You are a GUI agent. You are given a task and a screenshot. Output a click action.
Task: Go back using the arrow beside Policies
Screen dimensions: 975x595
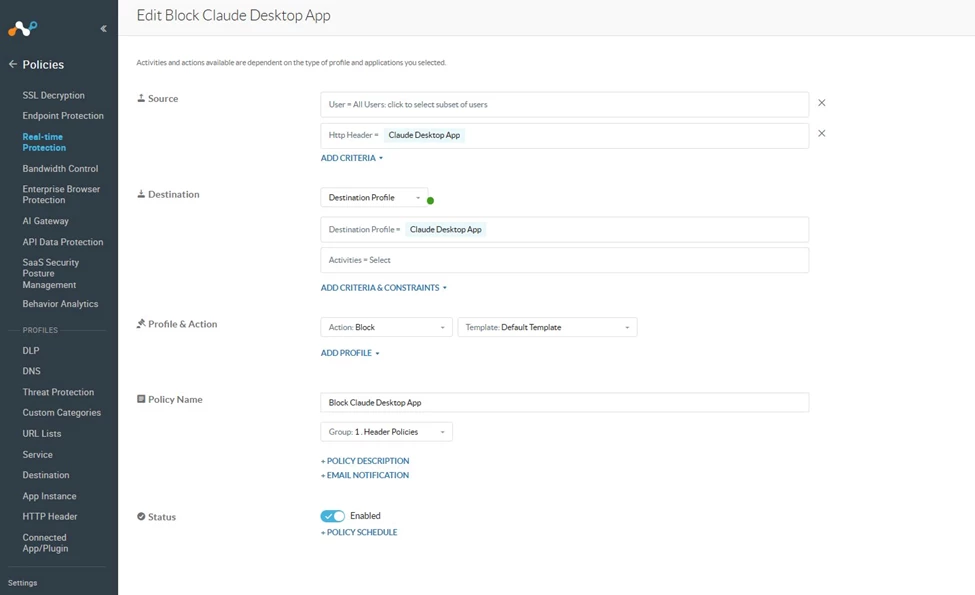pos(12,64)
